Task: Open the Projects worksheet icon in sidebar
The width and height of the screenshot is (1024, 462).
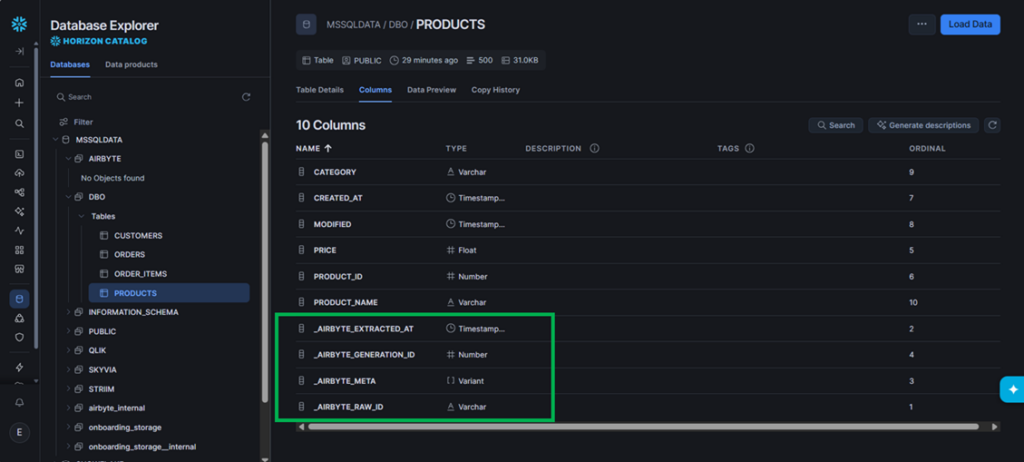Action: click(x=19, y=154)
